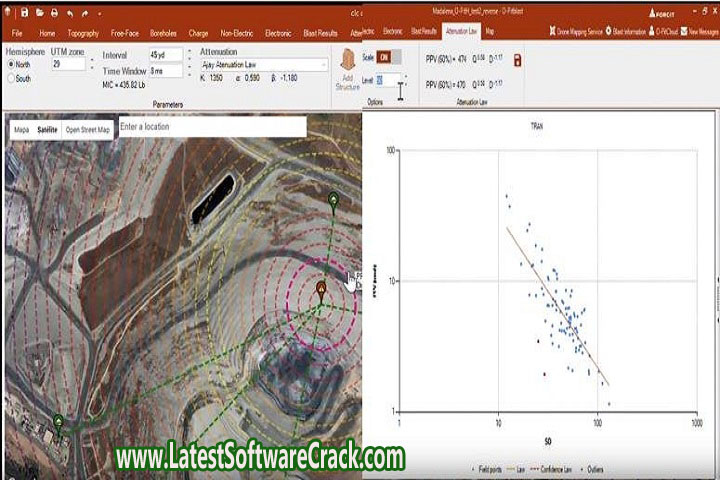Click the application logo icon at top-left
This screenshot has height=480, width=720.
[8, 12]
